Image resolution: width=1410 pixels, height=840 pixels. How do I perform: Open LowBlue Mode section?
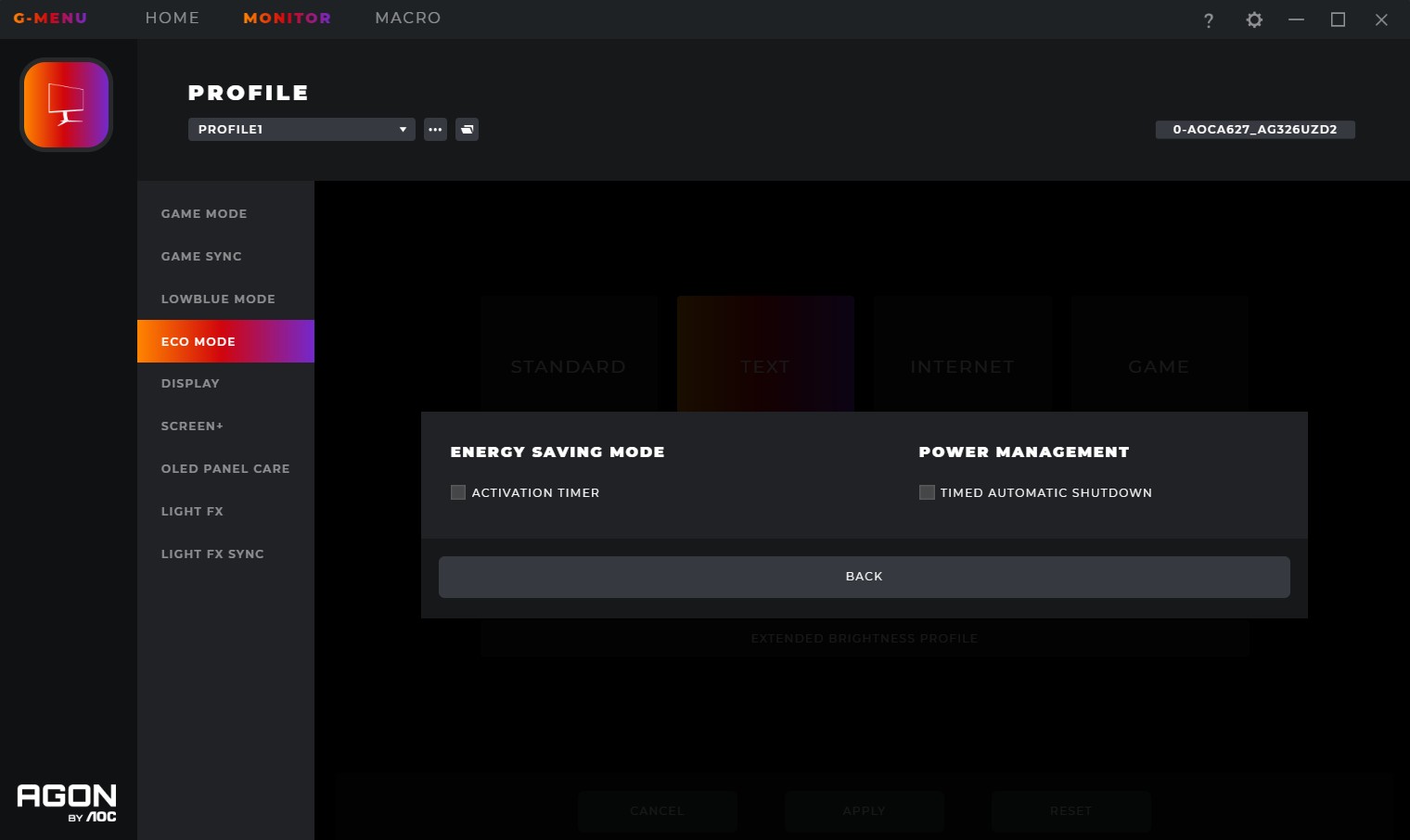click(225, 299)
